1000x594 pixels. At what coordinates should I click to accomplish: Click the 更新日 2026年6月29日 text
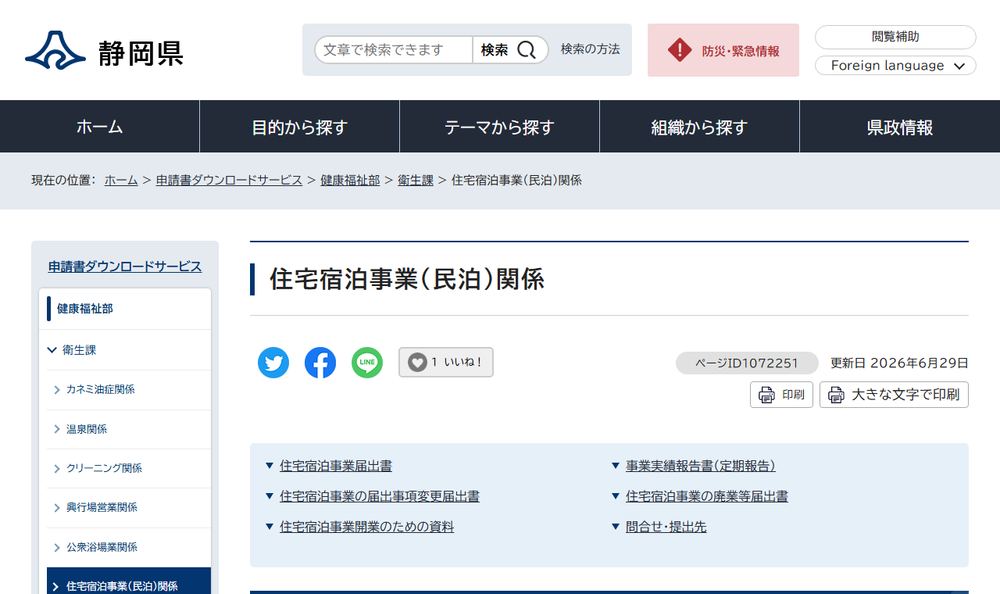point(899,363)
